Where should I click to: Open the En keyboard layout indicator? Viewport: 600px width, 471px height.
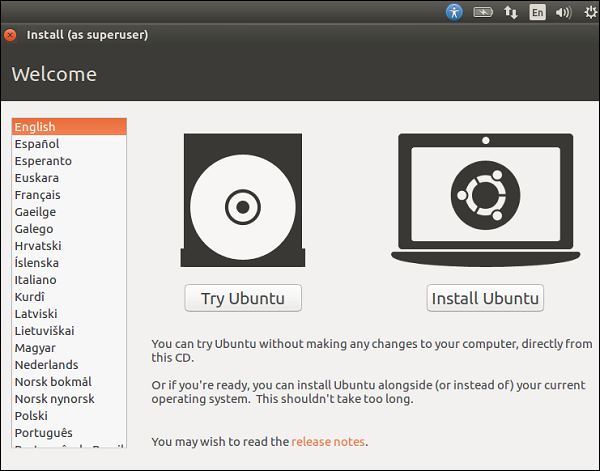(538, 13)
